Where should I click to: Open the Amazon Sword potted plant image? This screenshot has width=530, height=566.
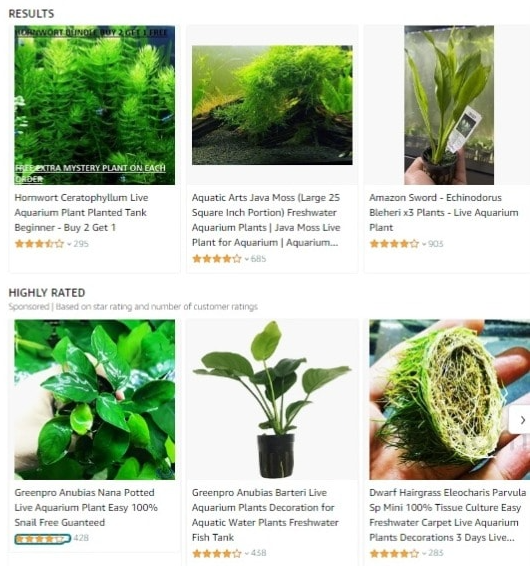point(449,105)
